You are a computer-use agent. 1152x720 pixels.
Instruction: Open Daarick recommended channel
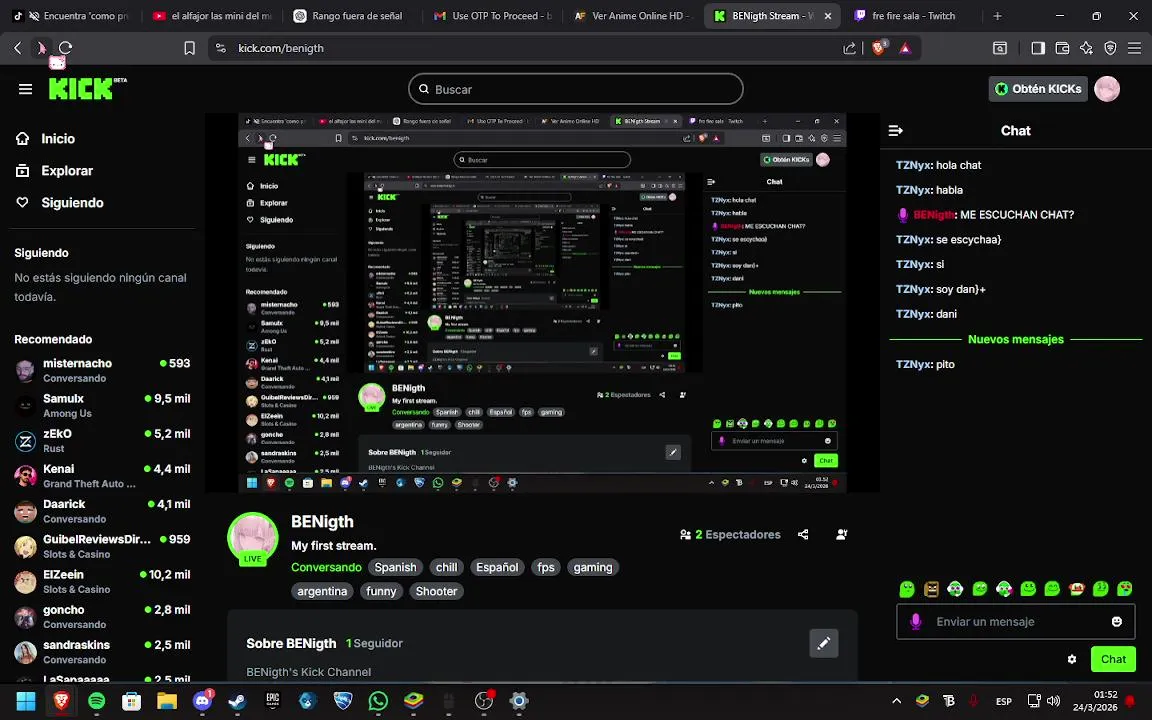click(x=101, y=511)
